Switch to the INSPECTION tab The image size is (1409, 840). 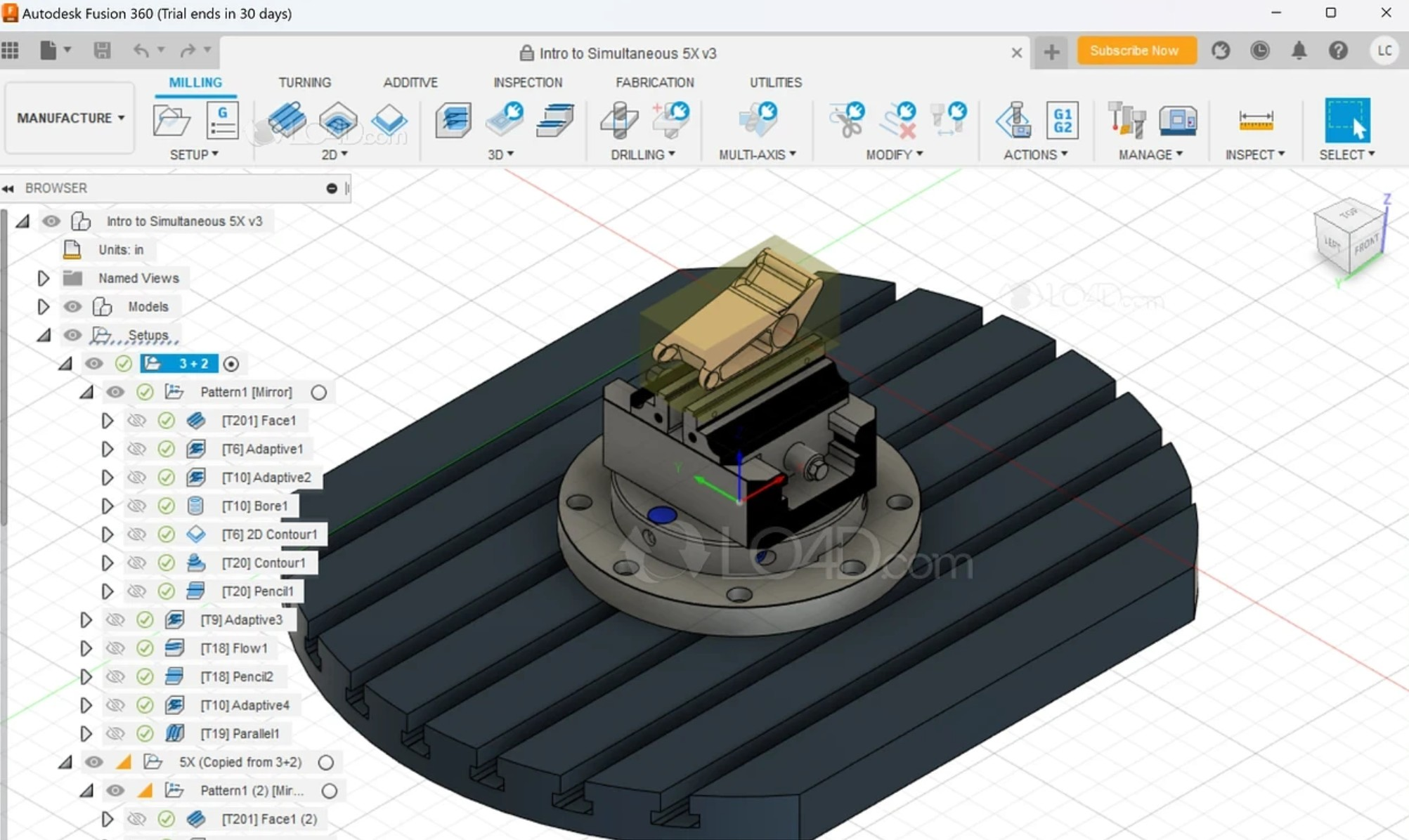[528, 82]
